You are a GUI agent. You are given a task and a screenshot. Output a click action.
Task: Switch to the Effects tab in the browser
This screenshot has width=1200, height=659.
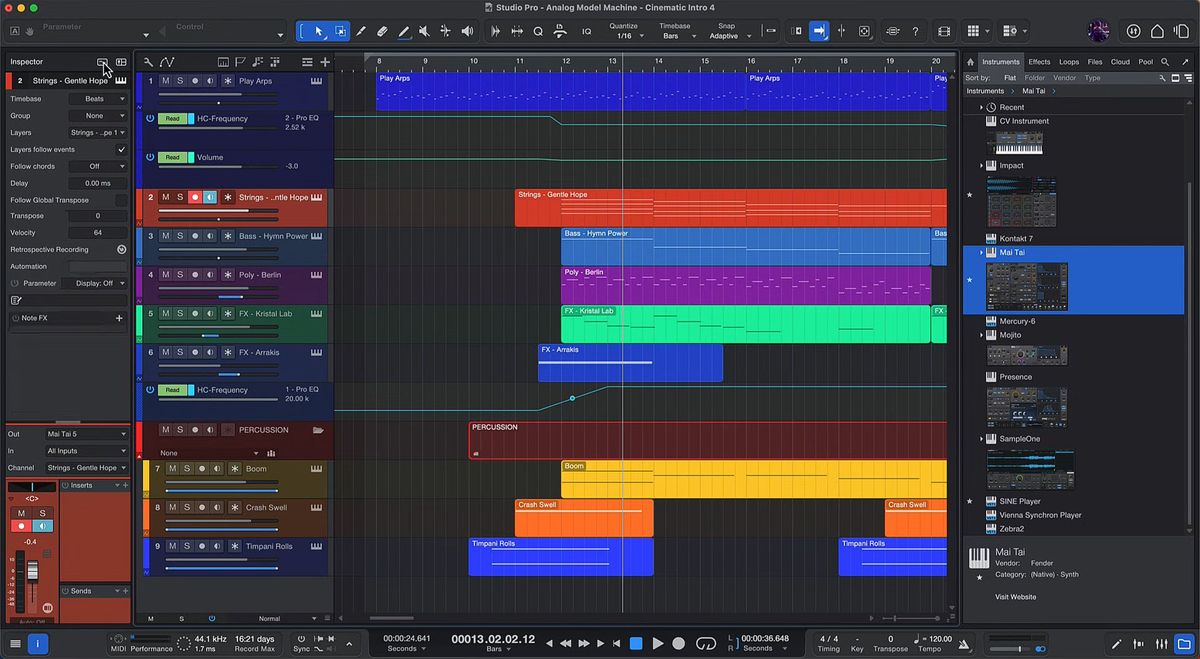(x=1041, y=60)
